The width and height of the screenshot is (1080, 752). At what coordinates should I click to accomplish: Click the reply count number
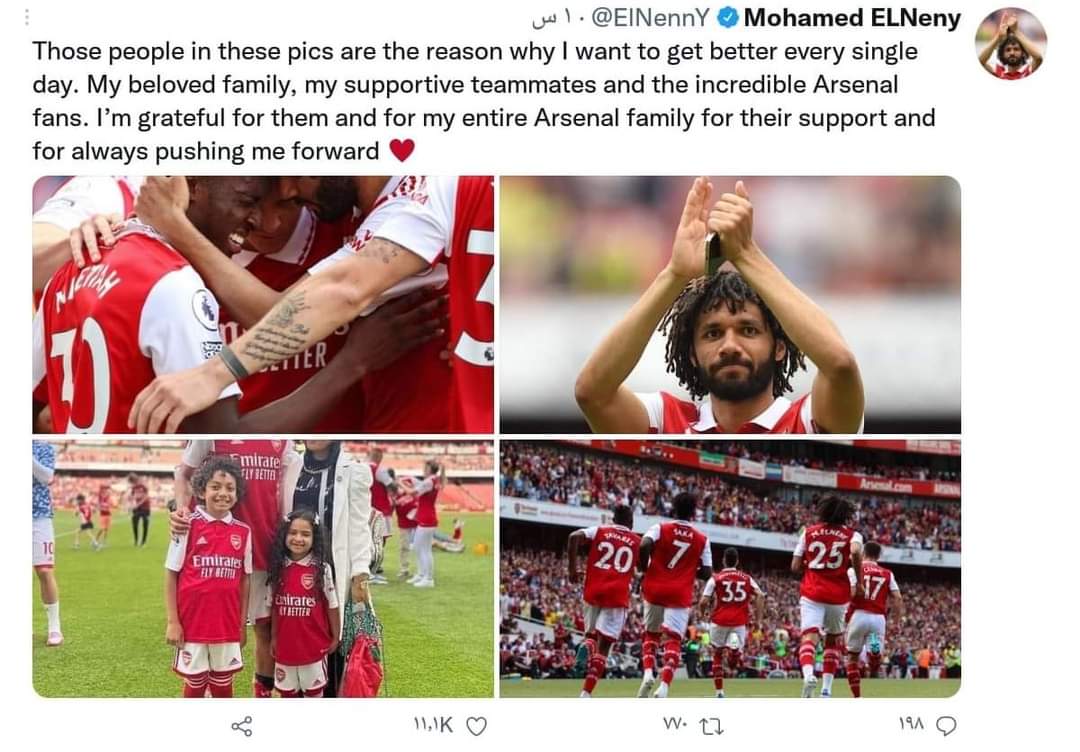(x=911, y=724)
